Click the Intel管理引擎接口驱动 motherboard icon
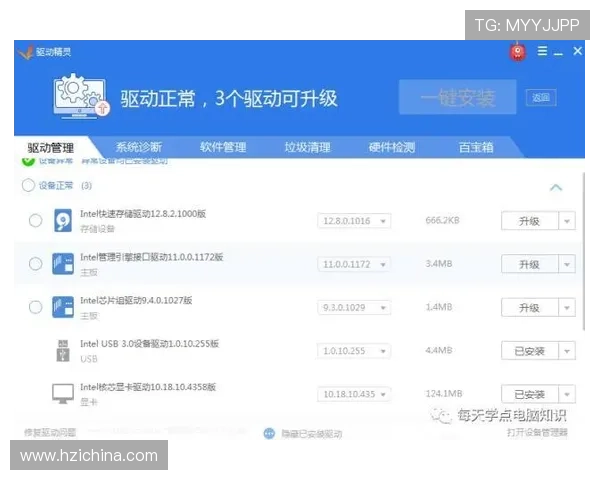 click(x=63, y=264)
